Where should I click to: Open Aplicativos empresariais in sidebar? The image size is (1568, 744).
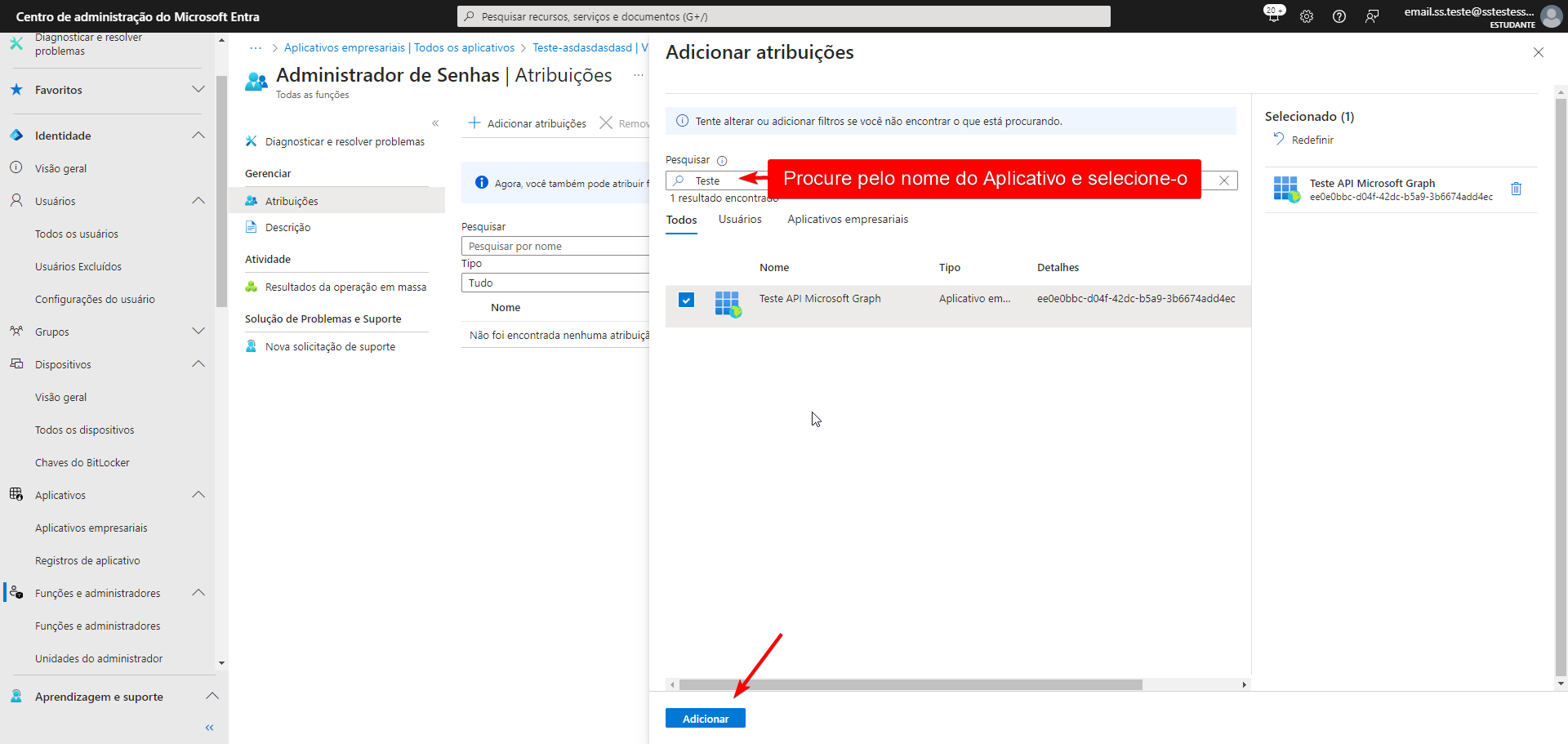click(x=91, y=528)
